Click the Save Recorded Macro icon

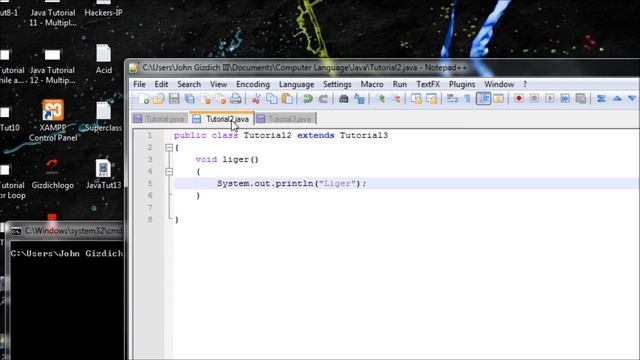[x=581, y=99]
